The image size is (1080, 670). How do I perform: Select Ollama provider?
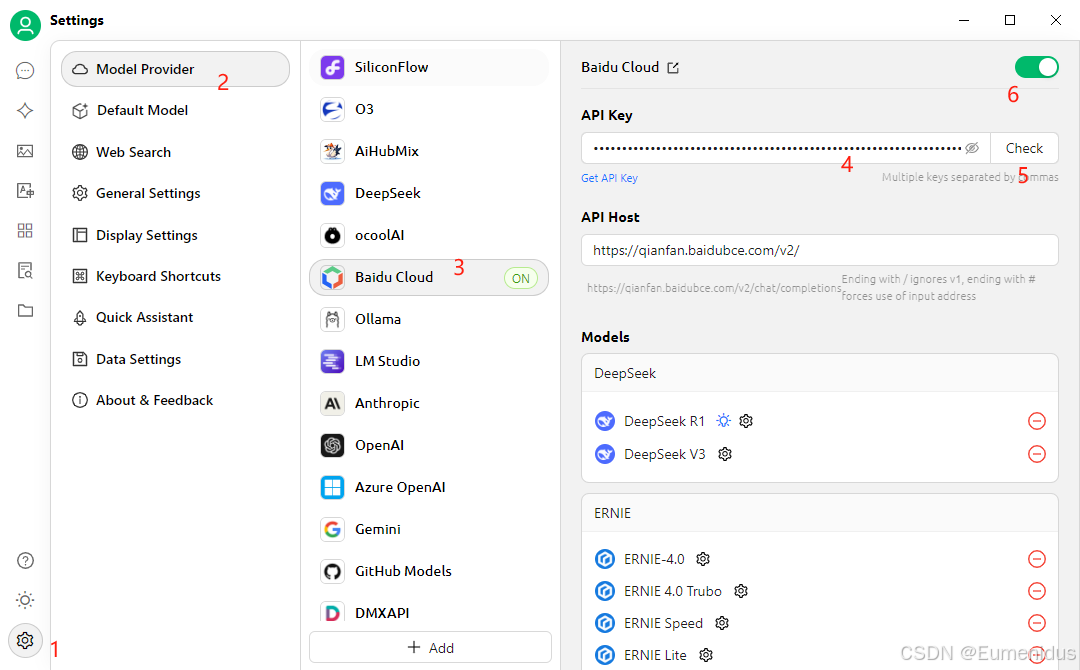pyautogui.click(x=429, y=319)
